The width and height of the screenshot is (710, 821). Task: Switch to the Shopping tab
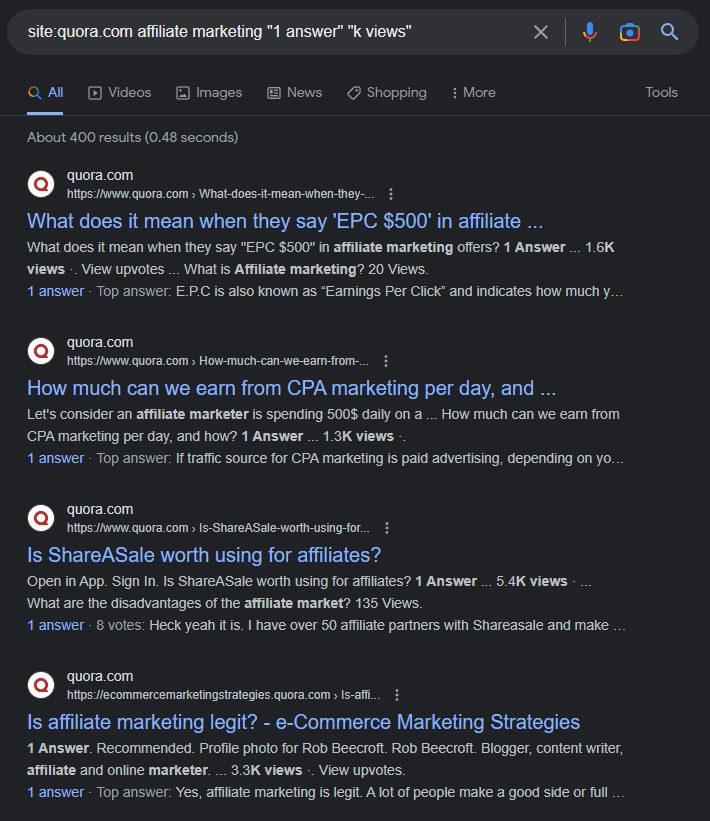[x=386, y=93]
